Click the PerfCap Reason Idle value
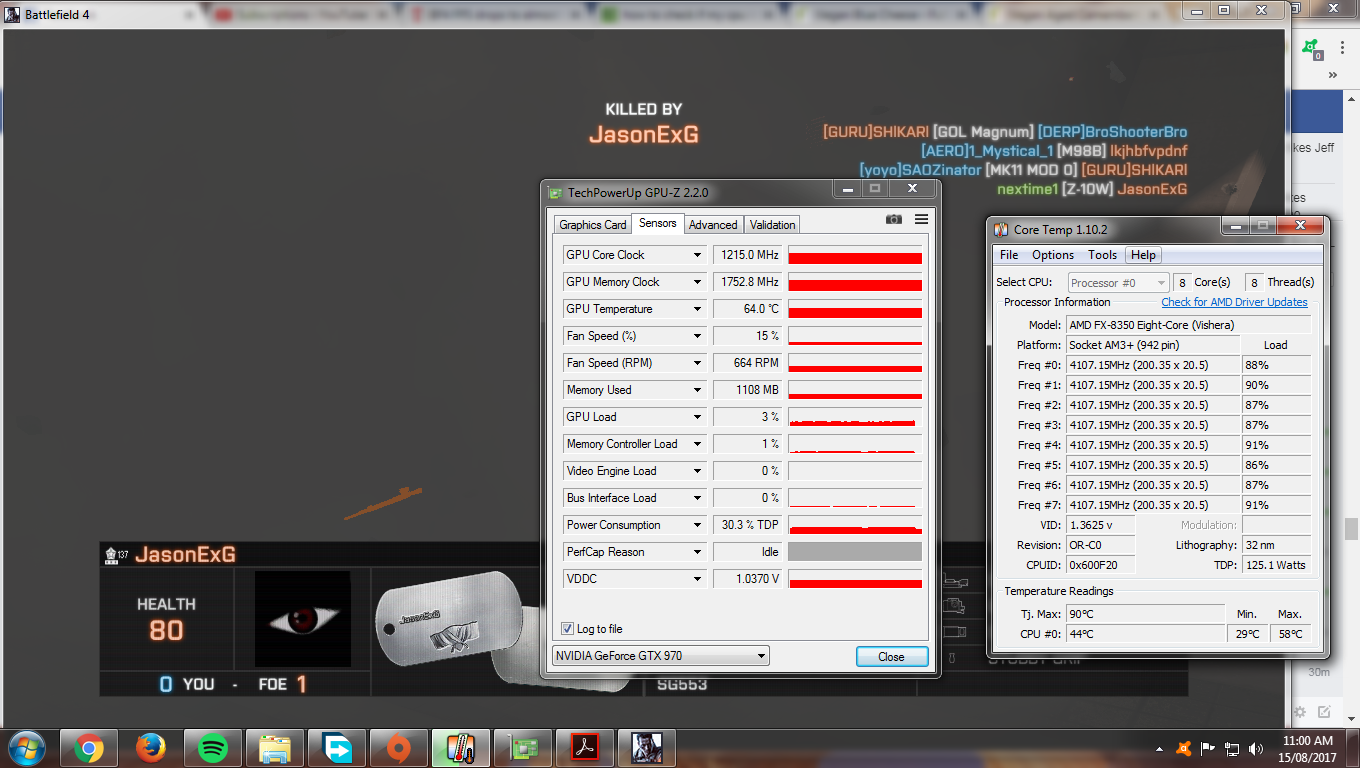1360x768 pixels. 749,552
